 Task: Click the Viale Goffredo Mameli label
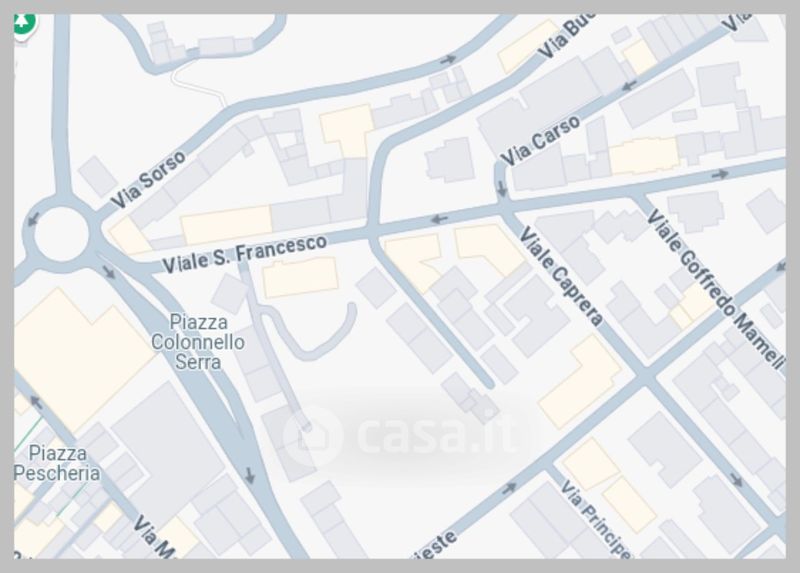(715, 288)
